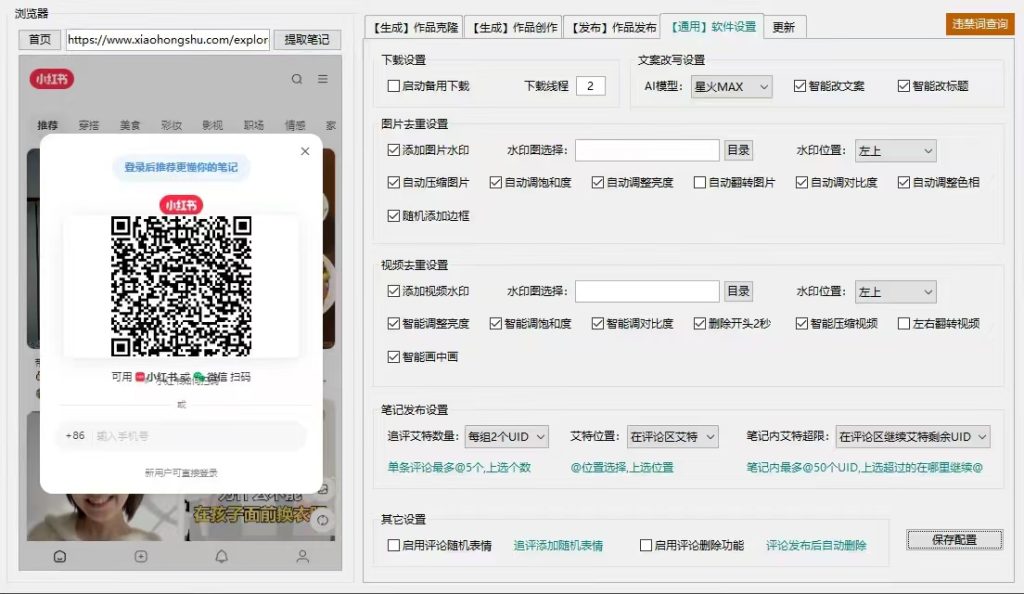Toggle 随机添加边框 option
This screenshot has width=1024, height=594.
tap(395, 215)
